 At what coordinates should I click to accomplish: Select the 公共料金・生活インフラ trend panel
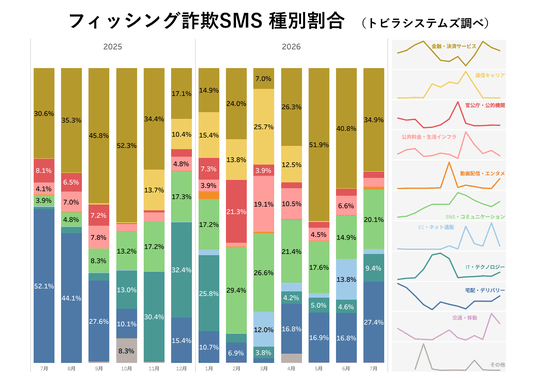point(448,145)
